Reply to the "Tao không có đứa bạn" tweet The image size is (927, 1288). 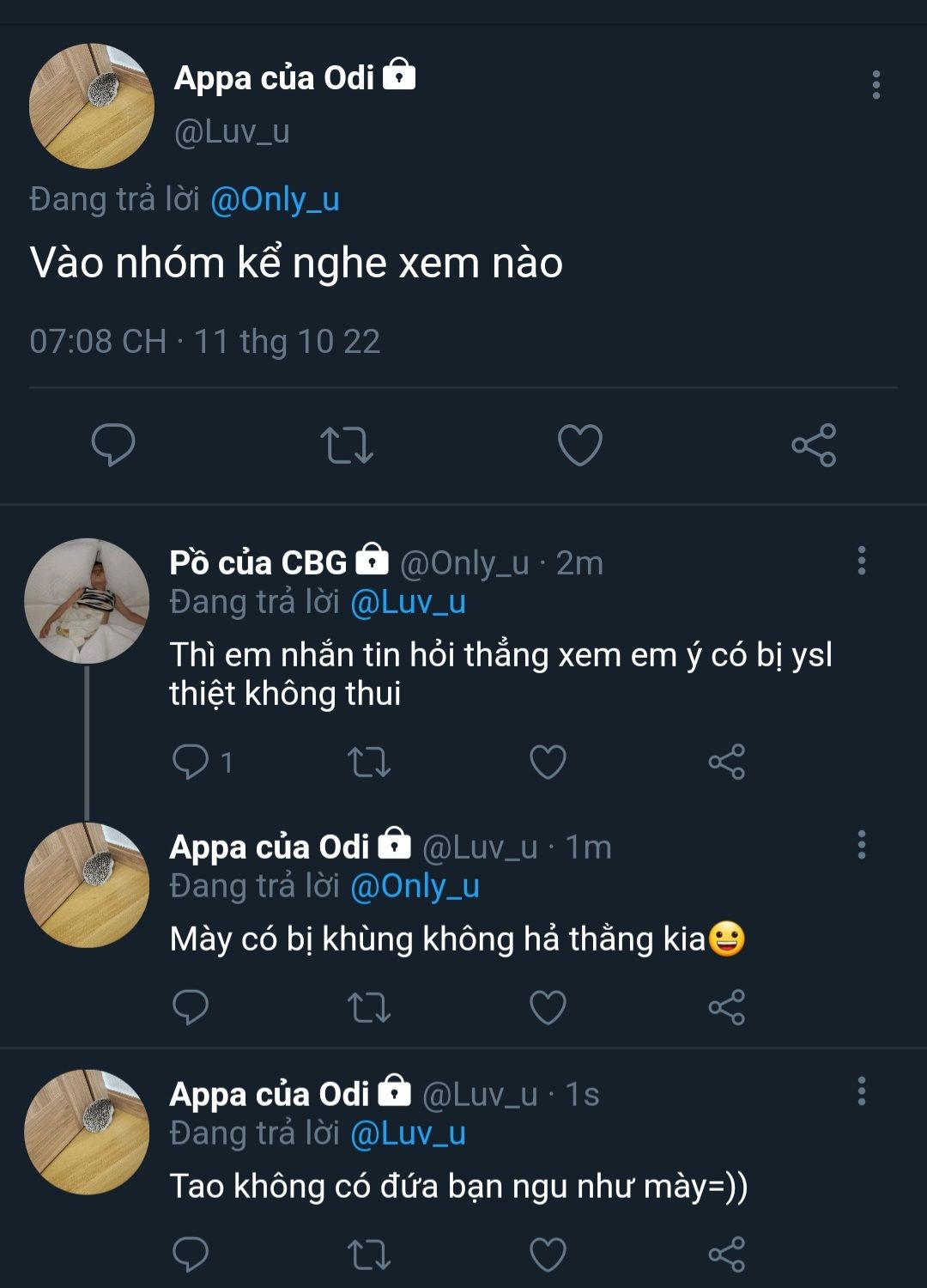point(191,1255)
